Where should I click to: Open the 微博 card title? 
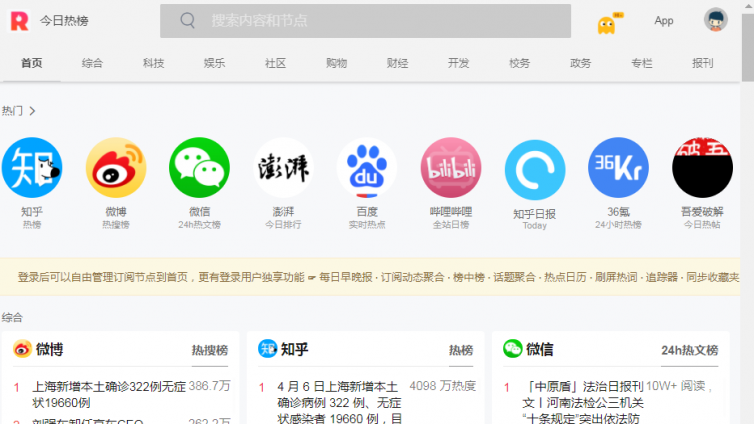[50, 349]
